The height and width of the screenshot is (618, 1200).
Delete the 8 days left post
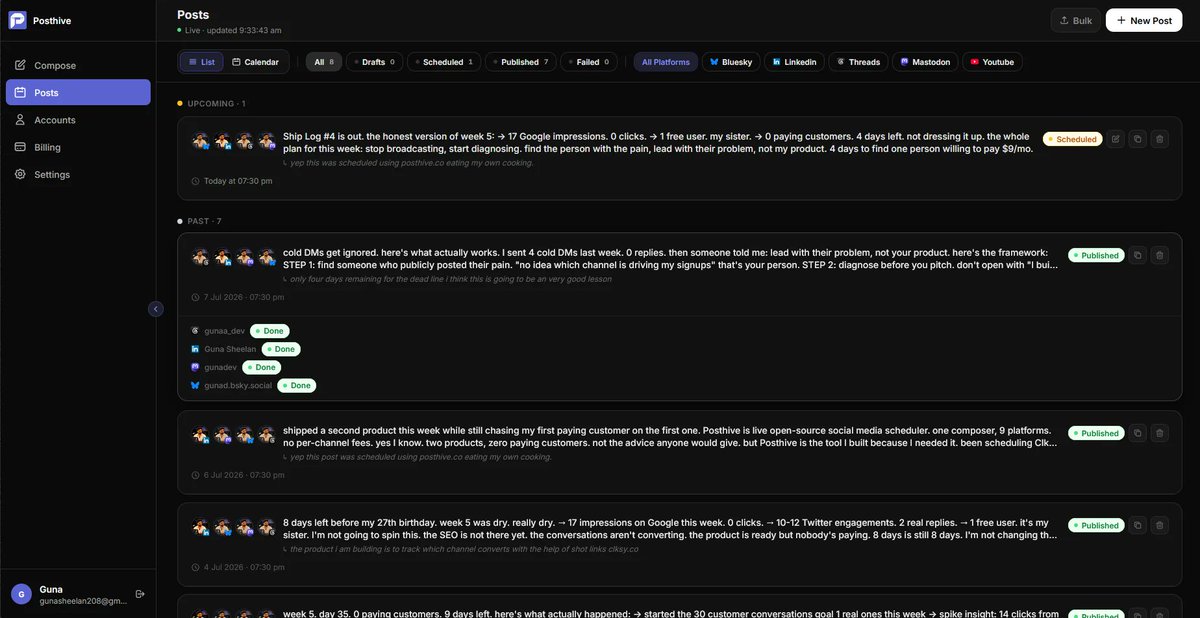click(1160, 525)
